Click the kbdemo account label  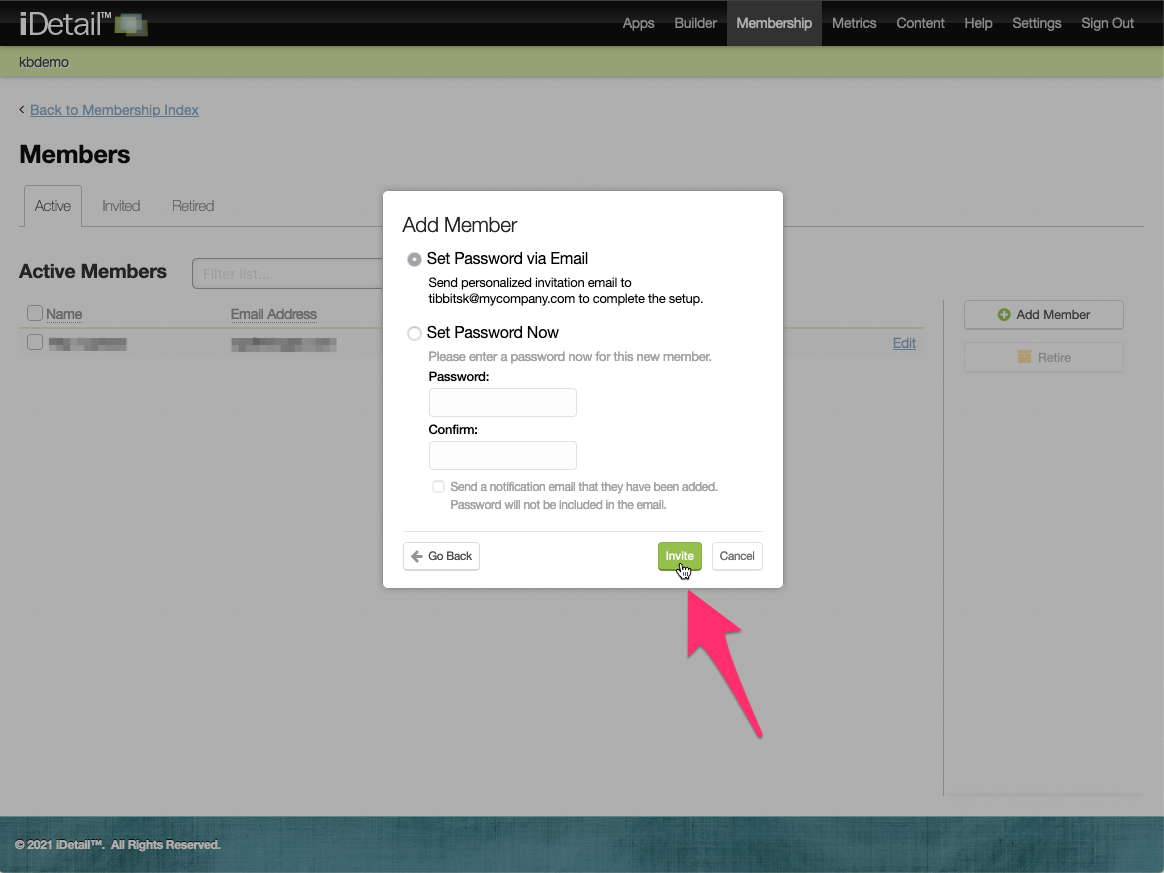pyautogui.click(x=44, y=62)
